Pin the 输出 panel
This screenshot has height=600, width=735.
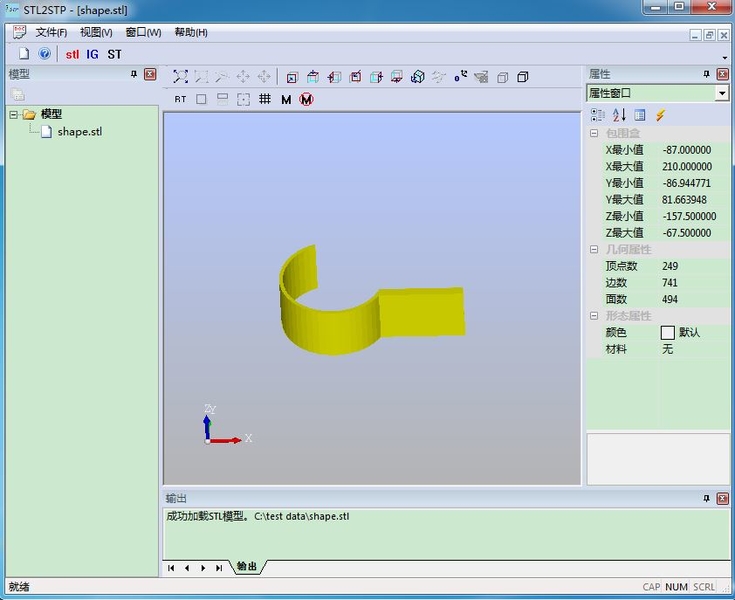(x=706, y=498)
